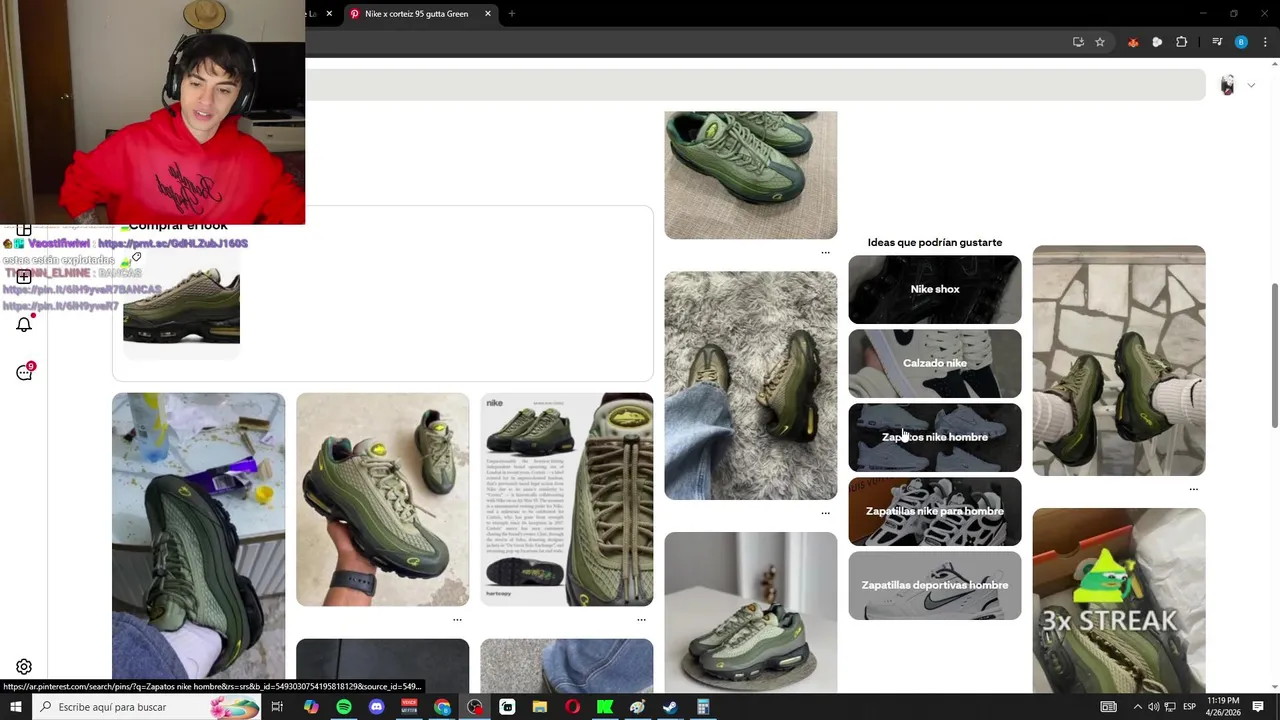Viewport: 1280px width, 720px height.
Task: Open the taskbar clock 11:19 PM
Action: tap(1224, 707)
